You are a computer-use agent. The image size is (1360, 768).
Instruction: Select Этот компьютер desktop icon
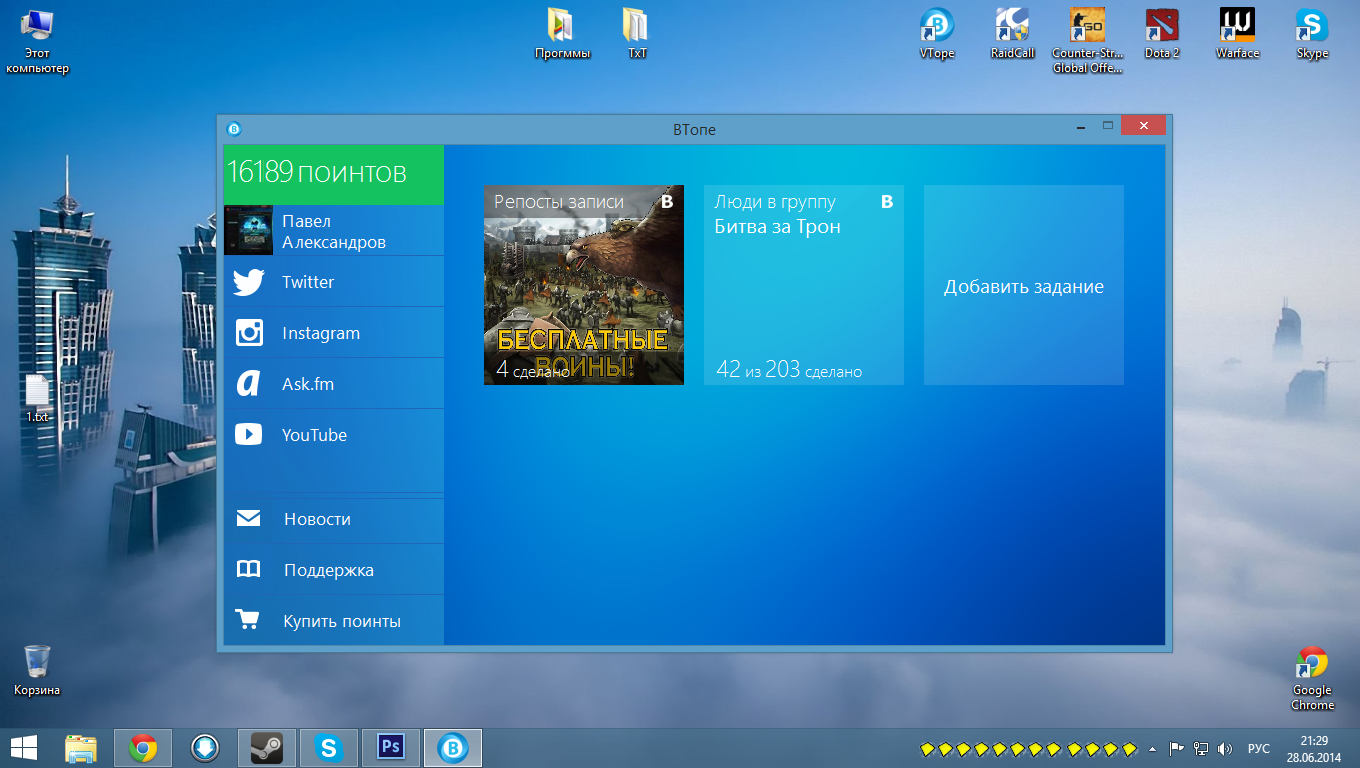38,40
